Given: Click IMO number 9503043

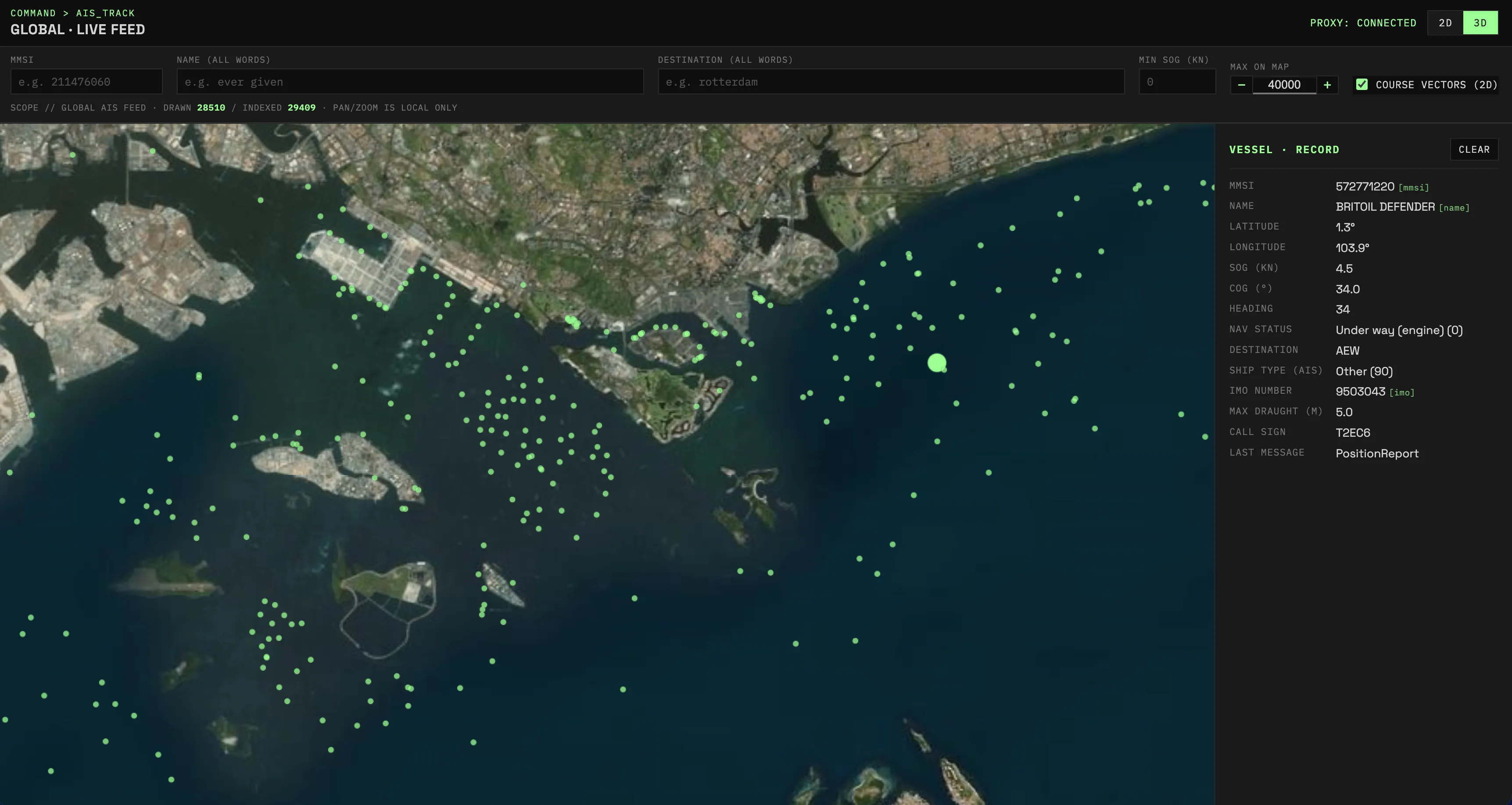Looking at the screenshot, I should pos(1361,392).
